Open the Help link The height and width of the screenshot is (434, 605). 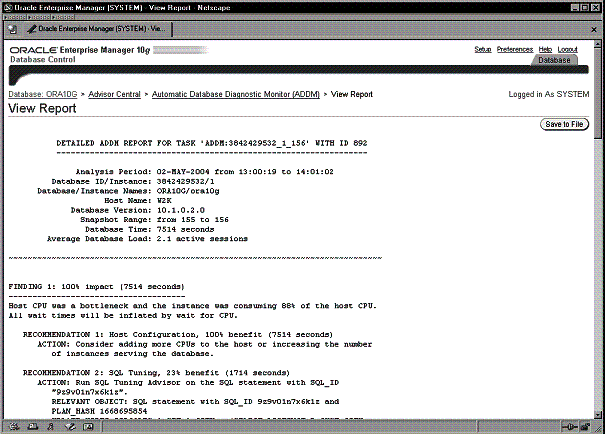click(x=545, y=49)
